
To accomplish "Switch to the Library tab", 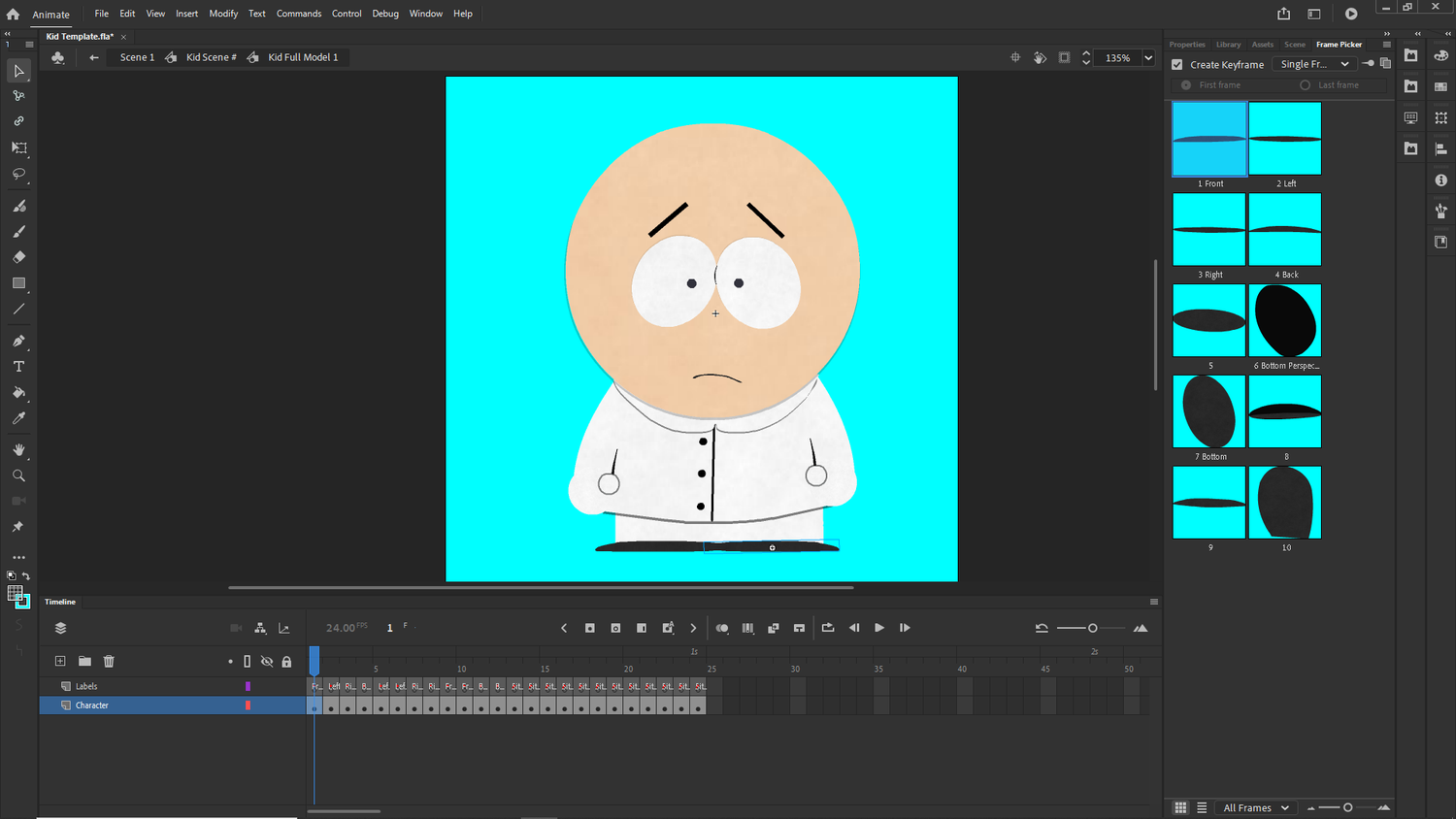I will coord(1228,44).
